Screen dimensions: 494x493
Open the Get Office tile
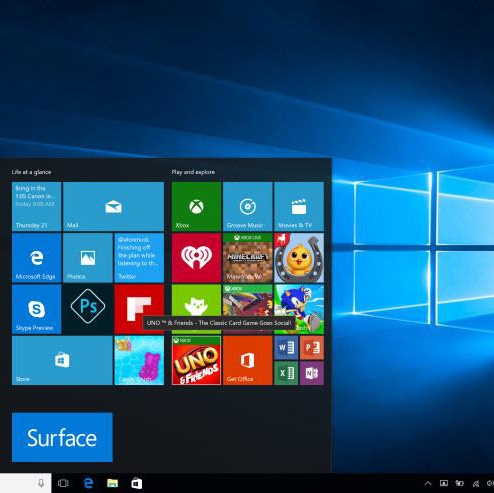click(x=248, y=360)
